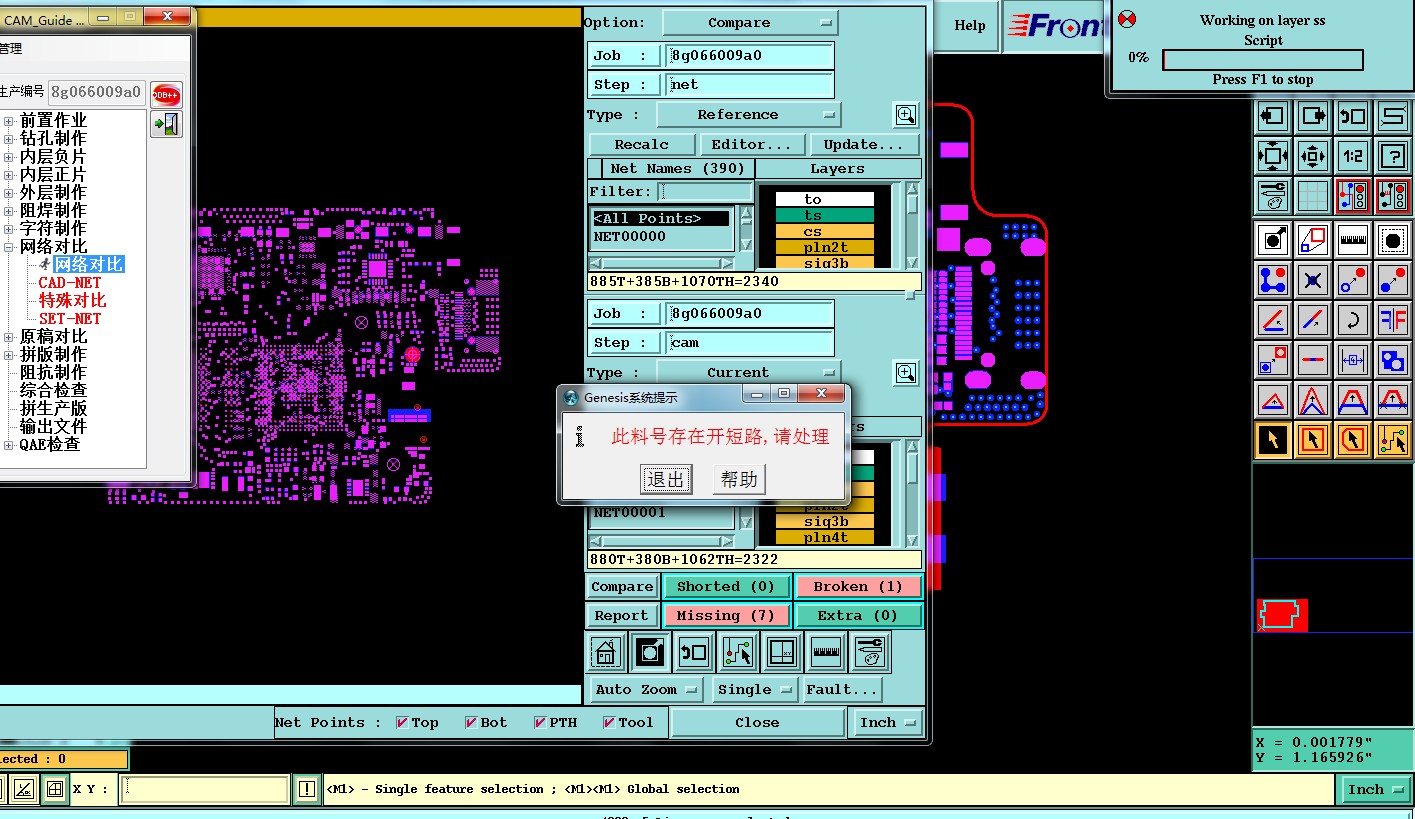Click the Editor... button
Screen dimensions: 1415x819
click(x=751, y=144)
